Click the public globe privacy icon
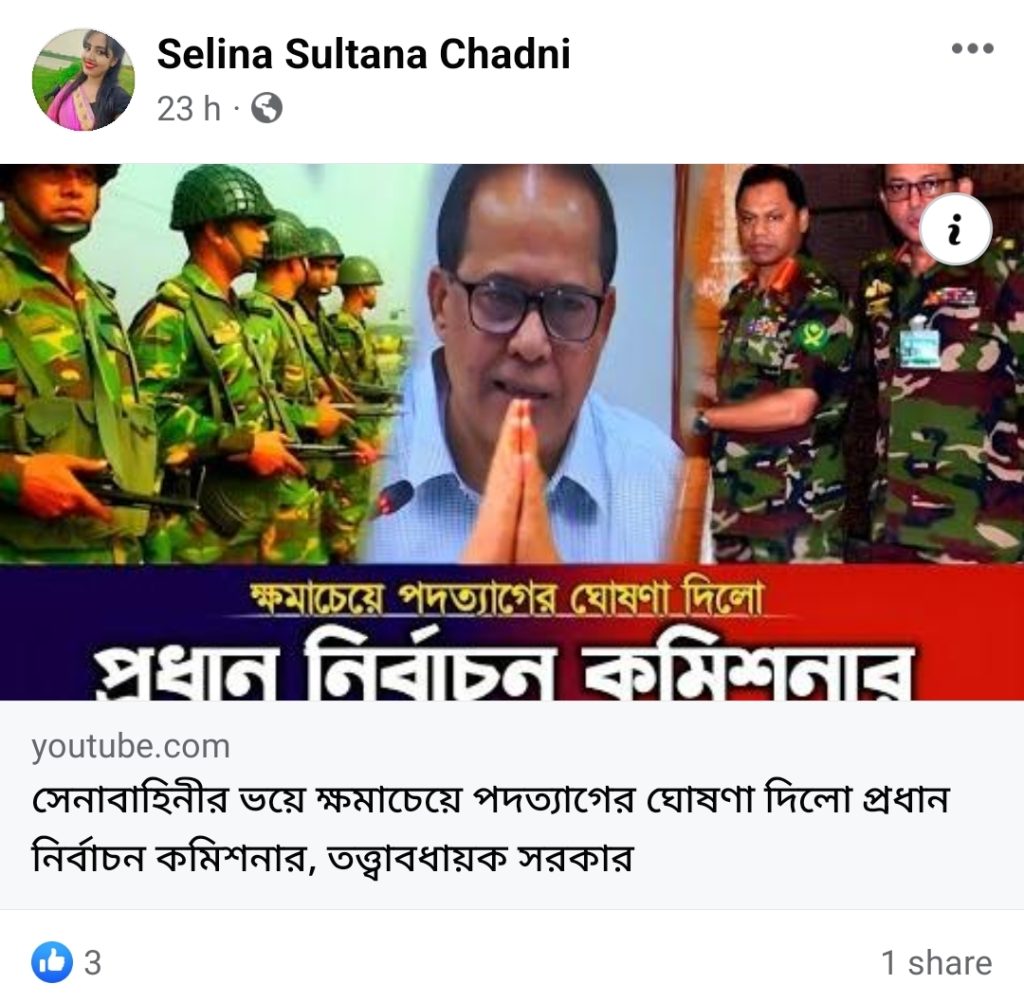 pos(266,108)
